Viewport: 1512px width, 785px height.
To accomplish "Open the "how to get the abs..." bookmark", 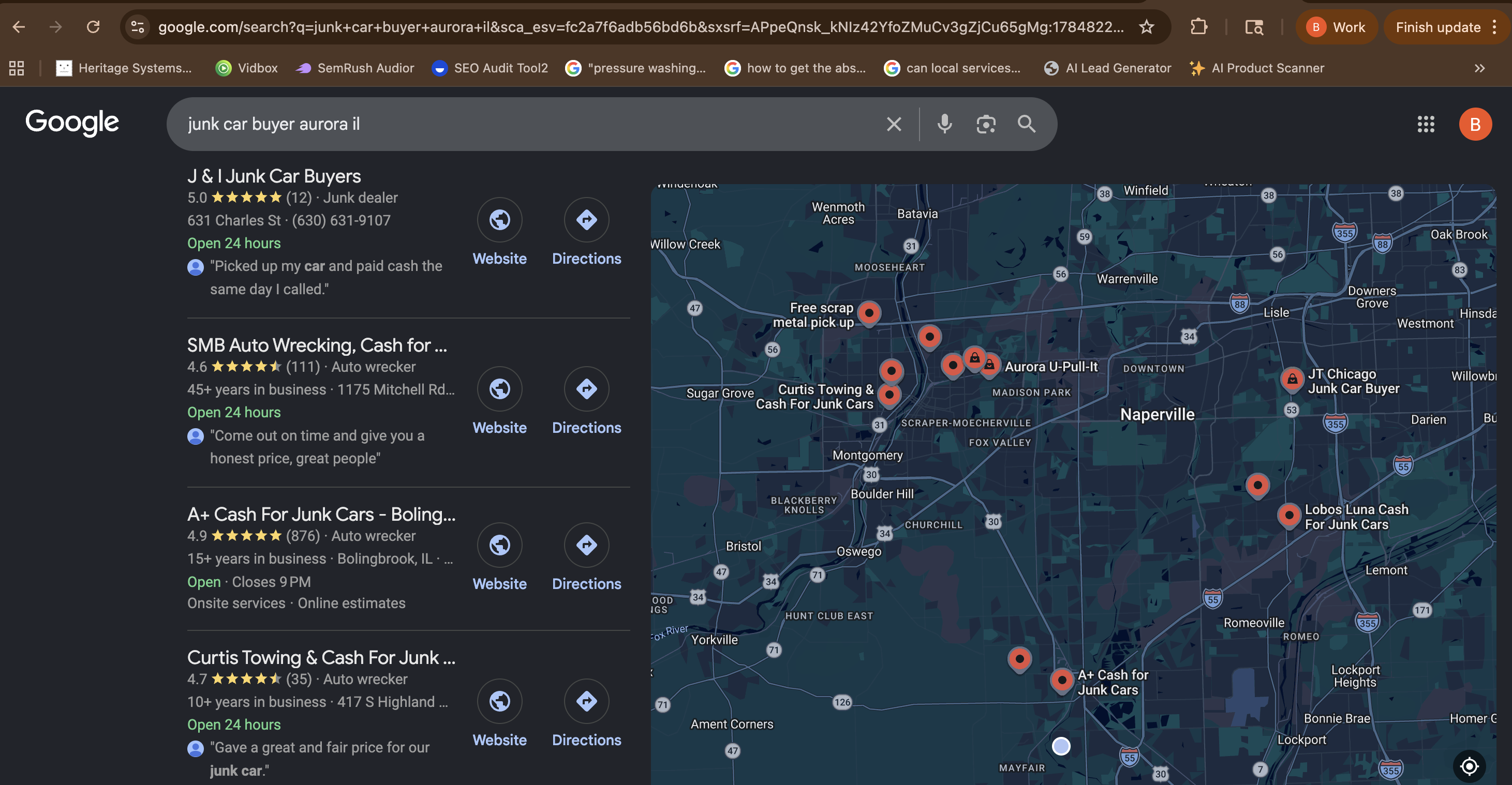I will [795, 68].
